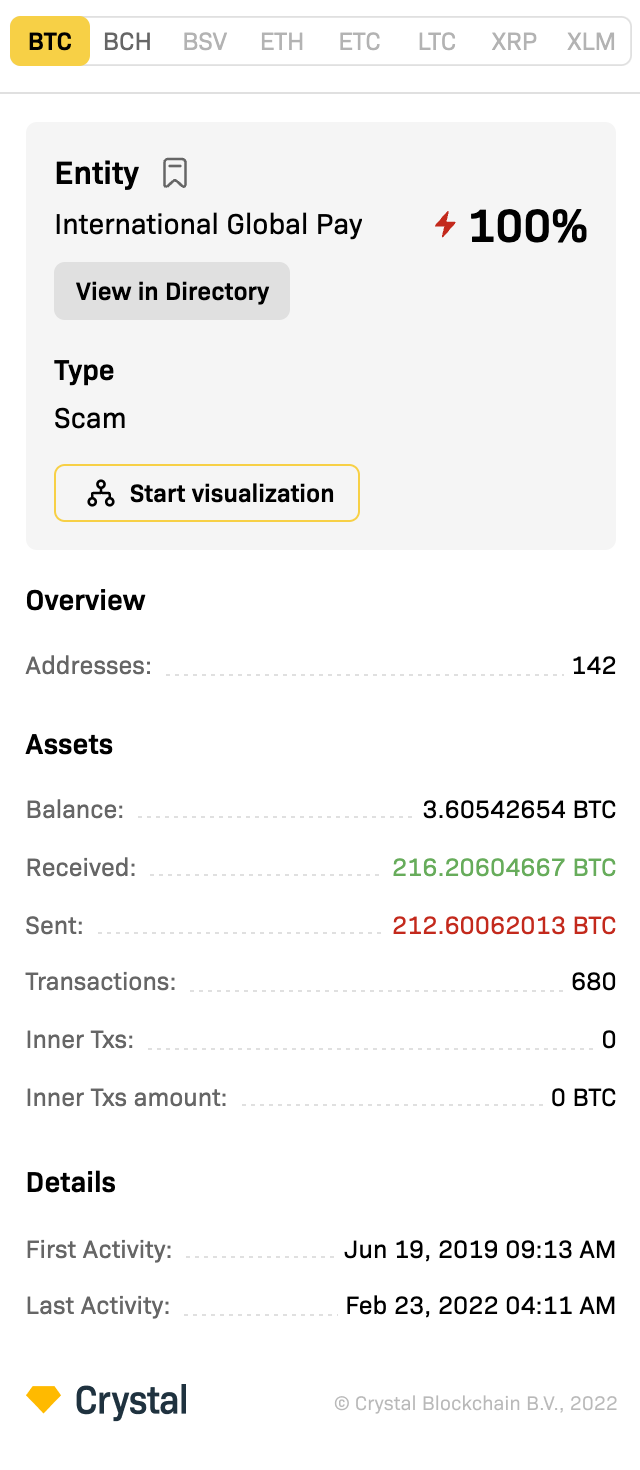Screen dimensions: 640x1470
Task: Click the 100% risk score value
Action: (x=527, y=226)
